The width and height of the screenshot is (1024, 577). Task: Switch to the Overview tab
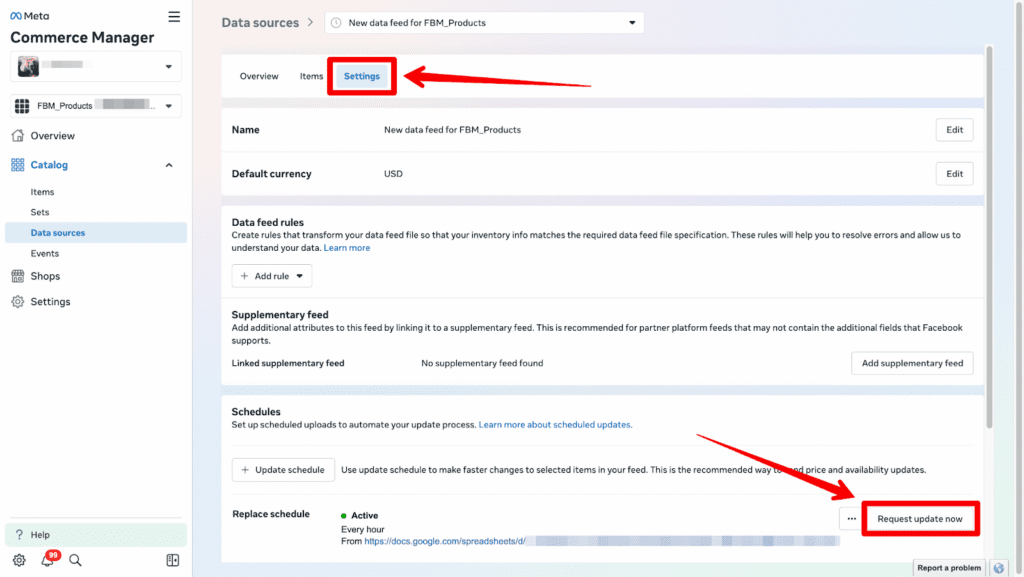tap(259, 76)
